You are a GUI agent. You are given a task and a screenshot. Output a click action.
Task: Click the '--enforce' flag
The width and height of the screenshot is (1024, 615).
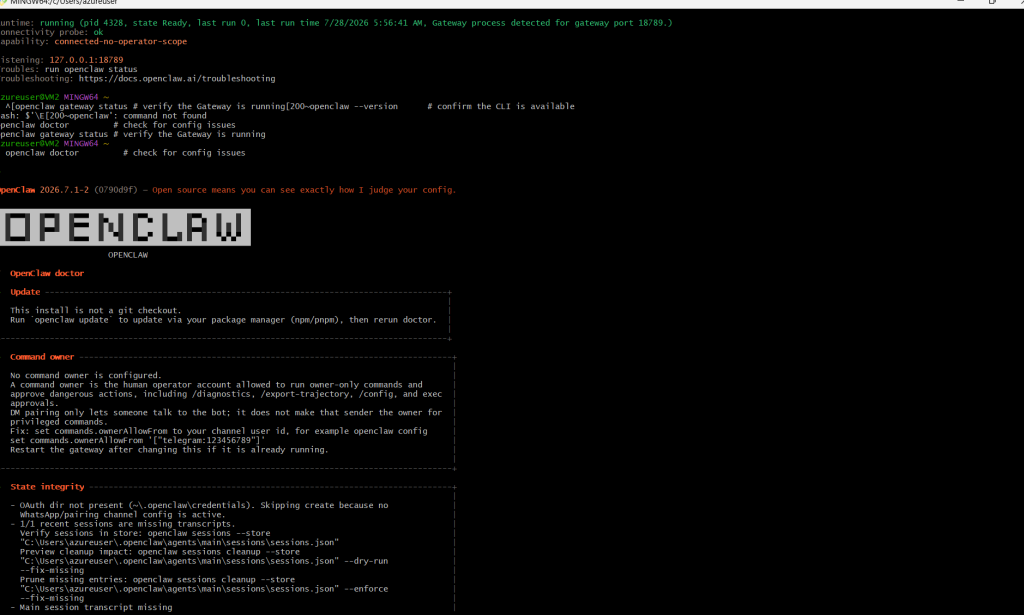(x=366, y=589)
